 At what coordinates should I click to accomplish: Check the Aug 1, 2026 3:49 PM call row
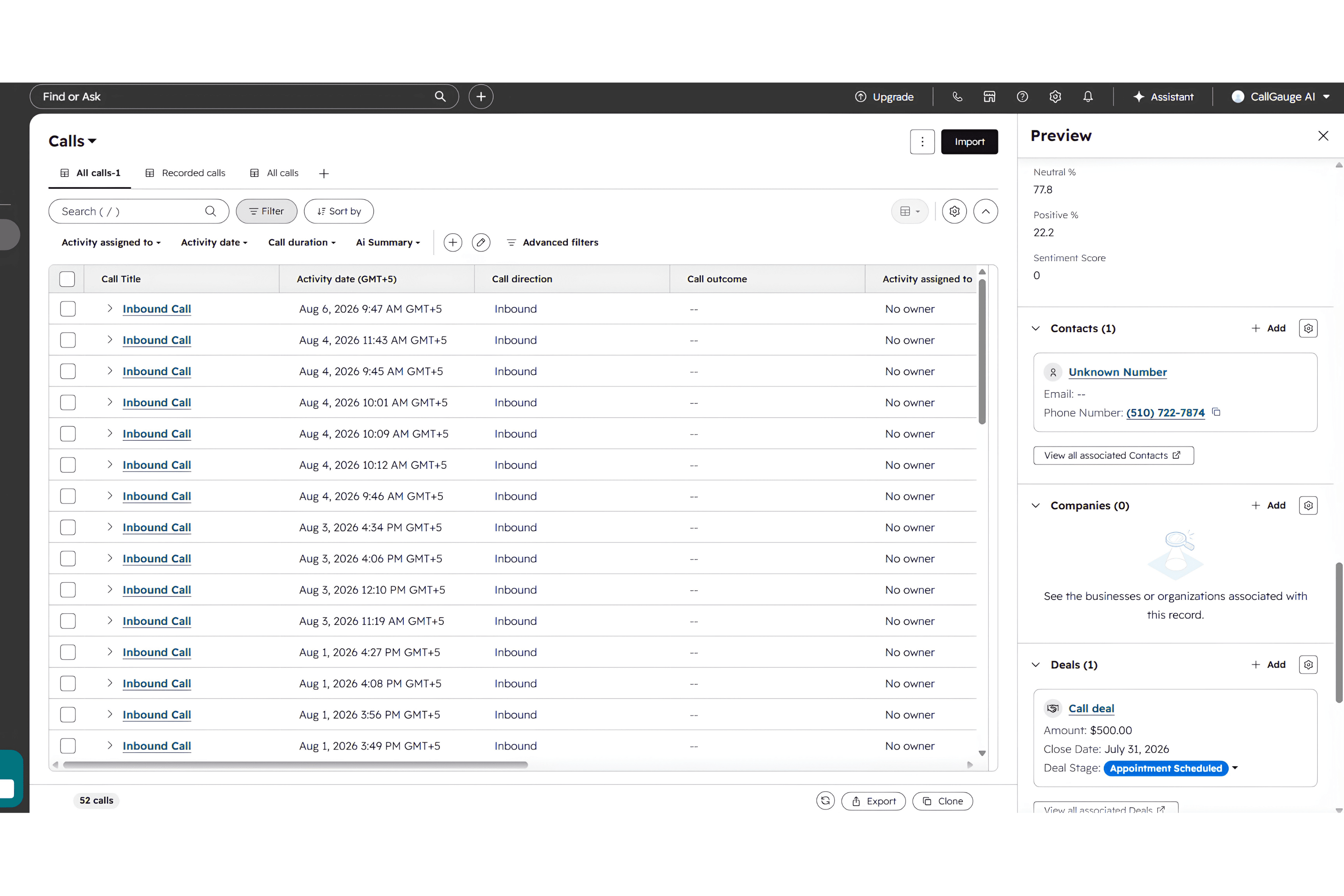point(68,746)
